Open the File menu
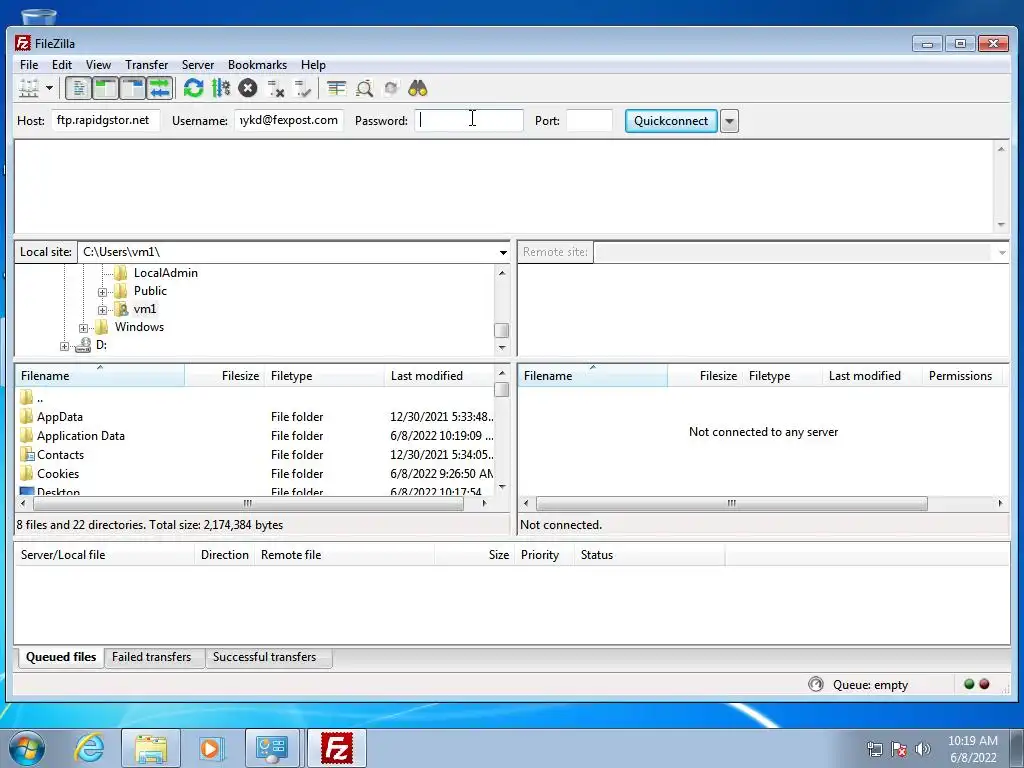This screenshot has width=1024, height=768. [x=29, y=65]
